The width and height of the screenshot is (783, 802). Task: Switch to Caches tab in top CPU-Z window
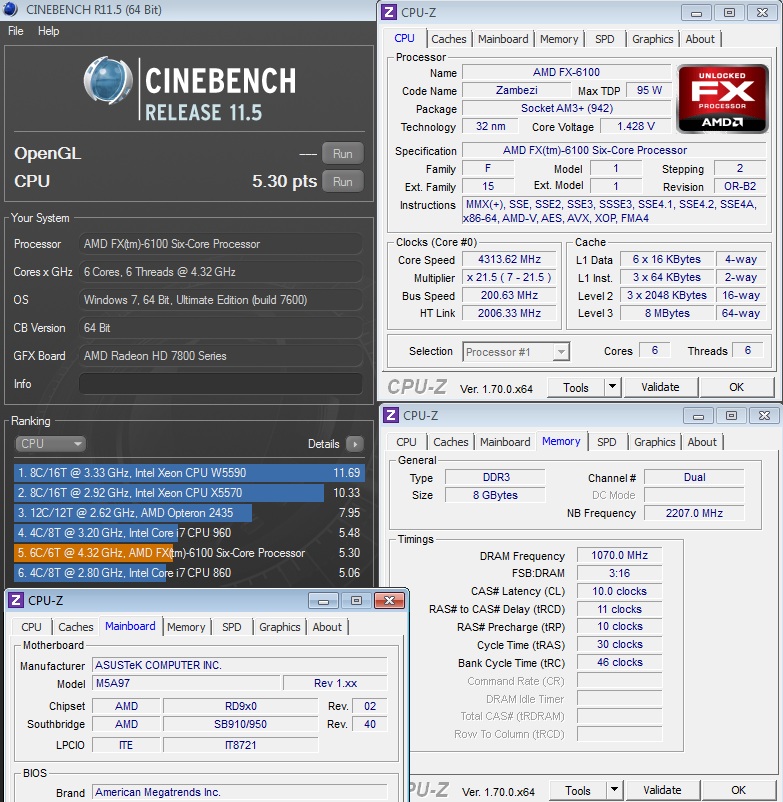[449, 39]
